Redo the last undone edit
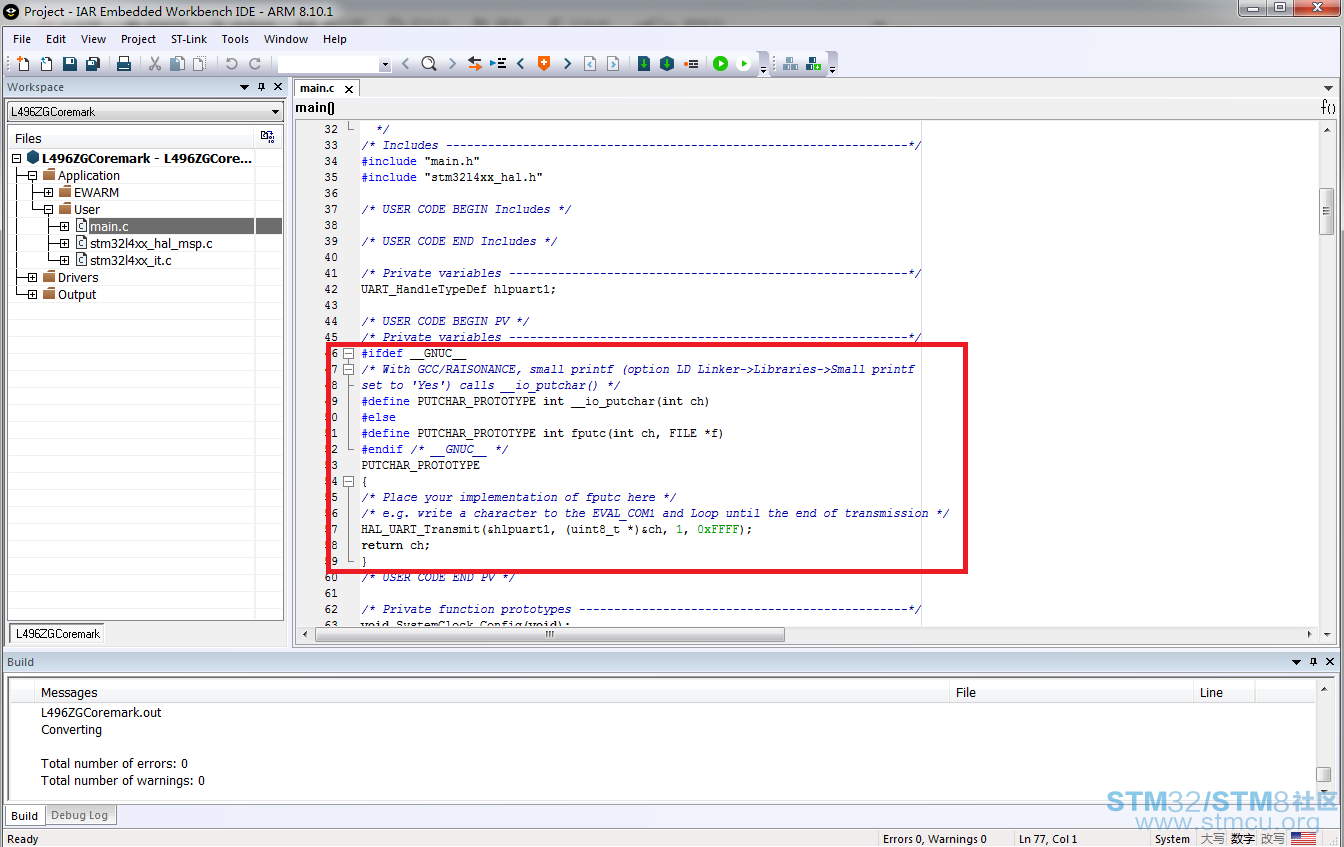1344x847 pixels. coord(254,64)
